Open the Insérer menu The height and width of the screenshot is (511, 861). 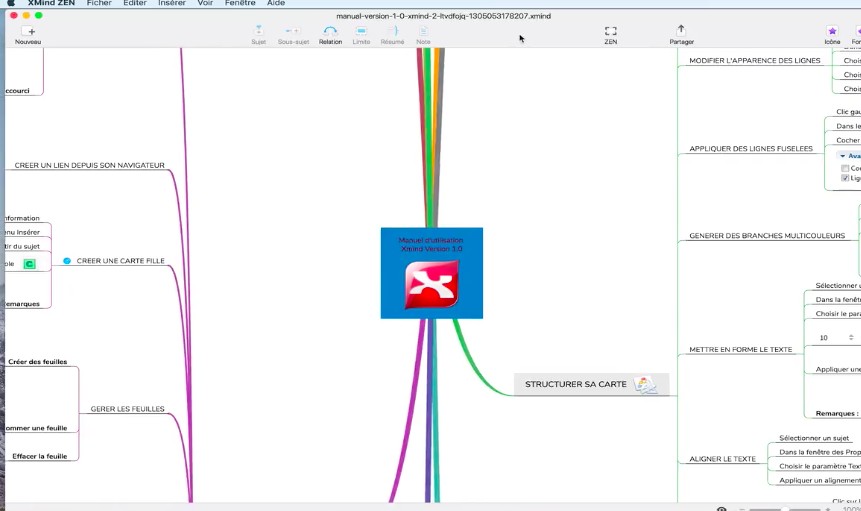click(x=172, y=3)
